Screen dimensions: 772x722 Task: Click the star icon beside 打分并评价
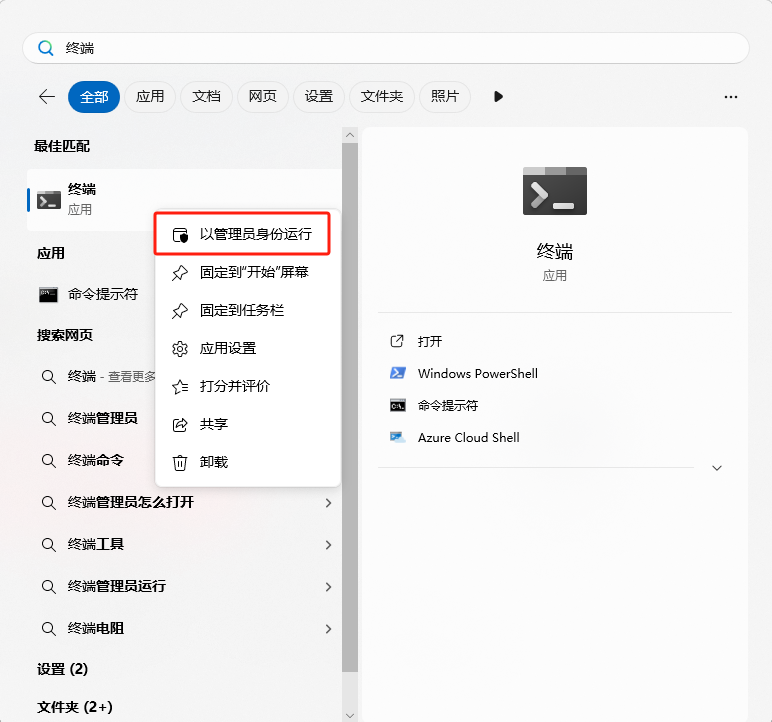(180, 387)
